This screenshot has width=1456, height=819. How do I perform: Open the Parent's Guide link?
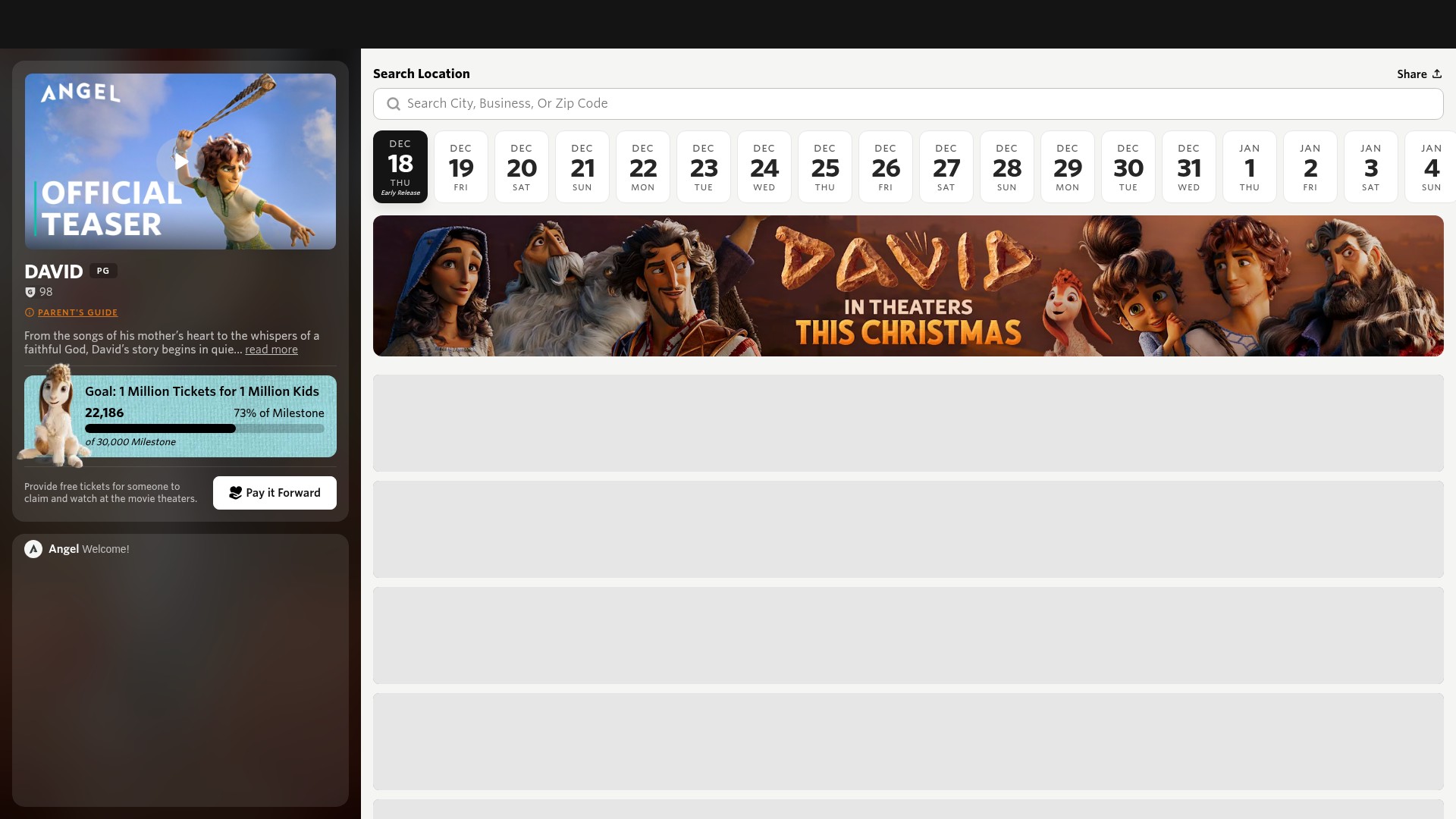[77, 312]
